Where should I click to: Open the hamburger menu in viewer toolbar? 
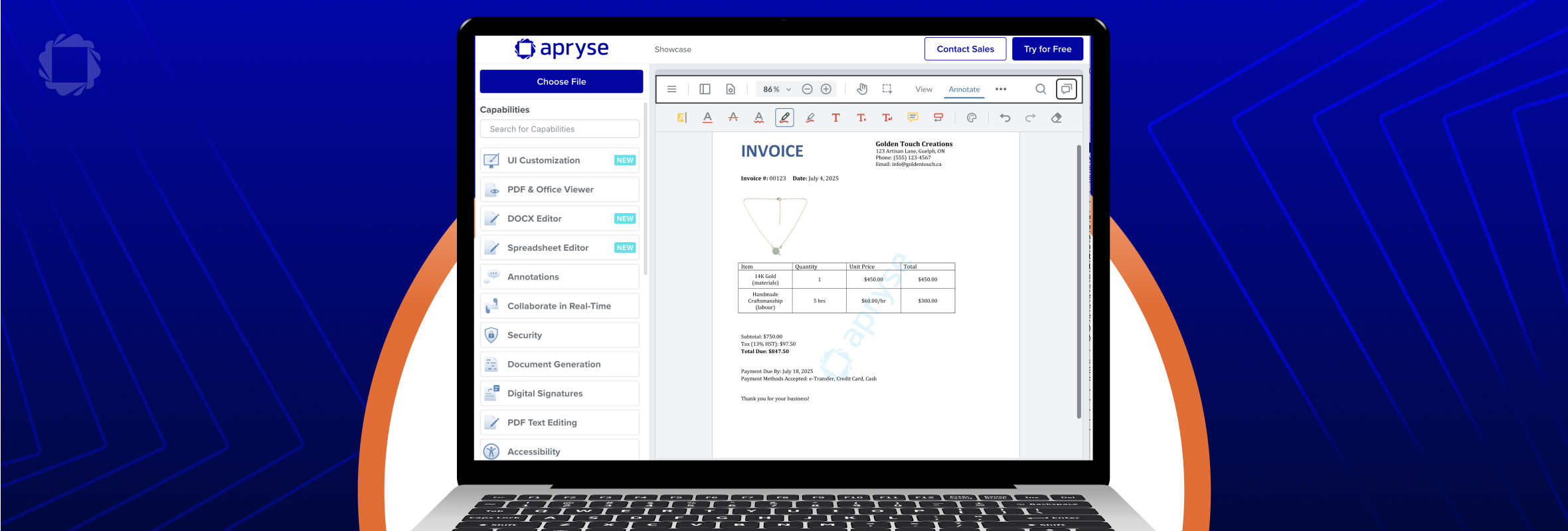[671, 89]
